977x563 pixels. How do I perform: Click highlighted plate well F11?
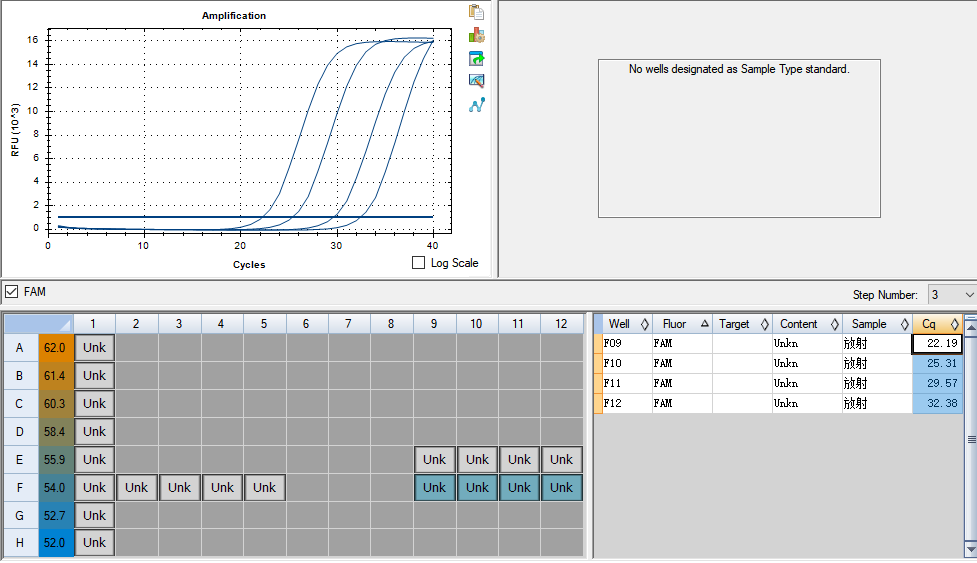[x=519, y=488]
